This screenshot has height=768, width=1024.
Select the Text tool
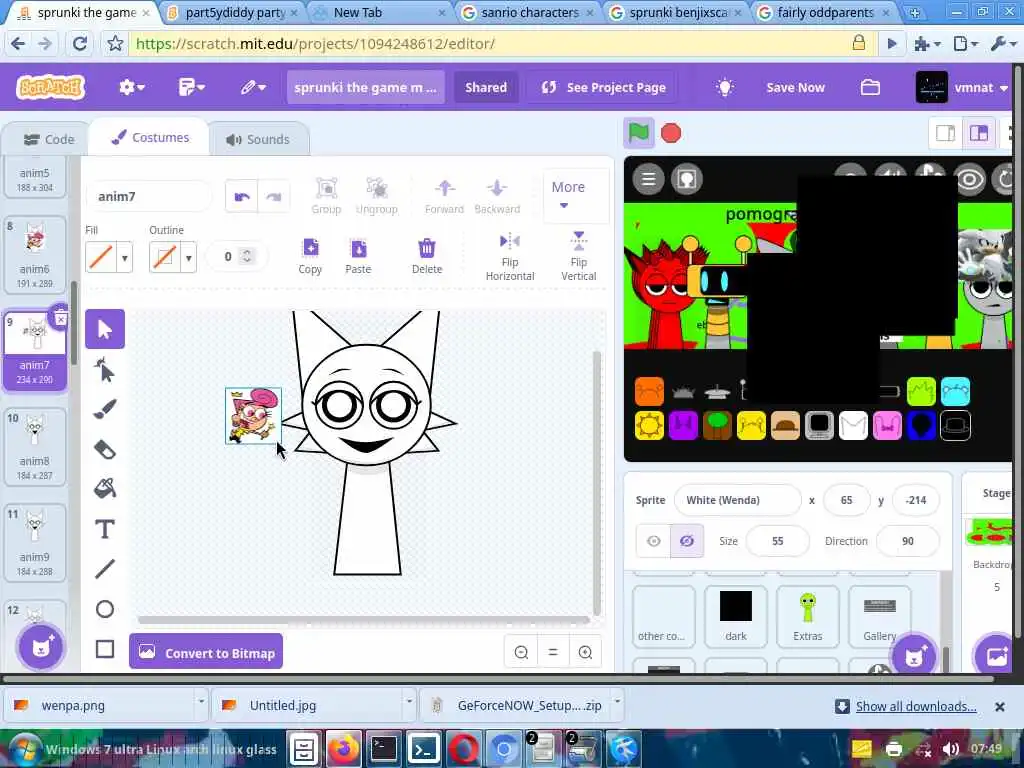(x=104, y=529)
